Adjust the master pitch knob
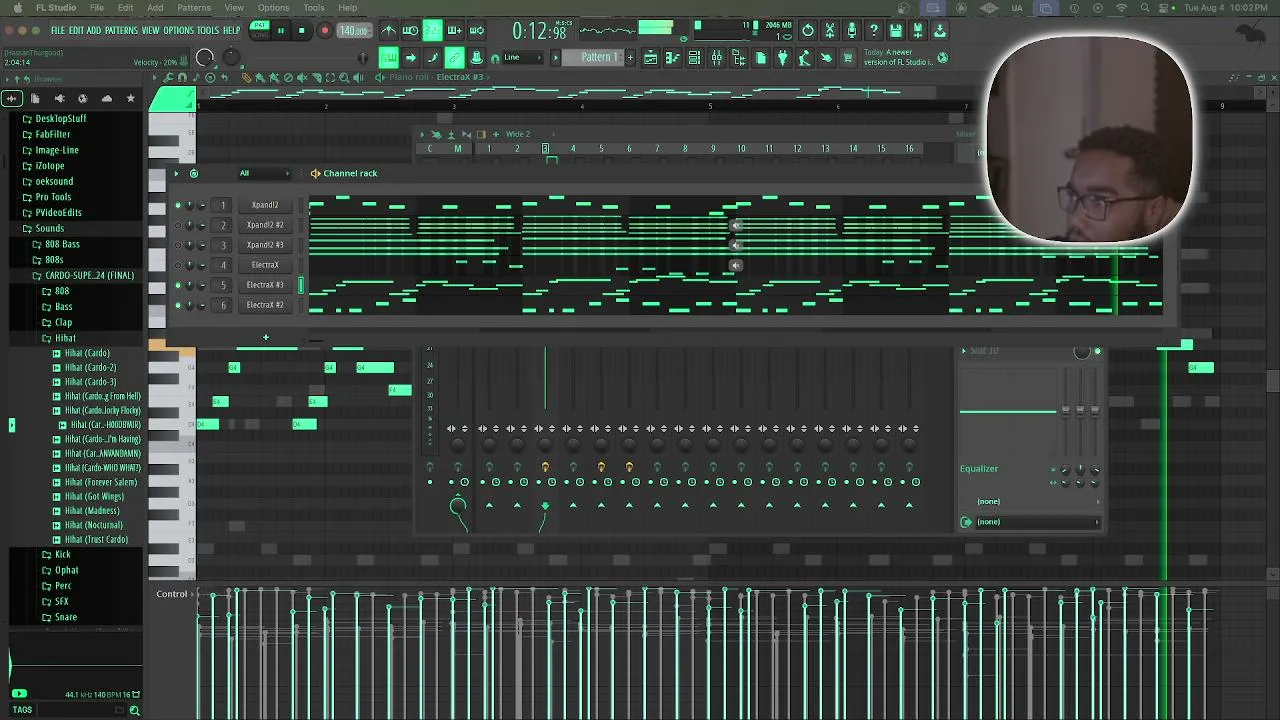Screen dimensions: 1280x720 tap(231, 58)
